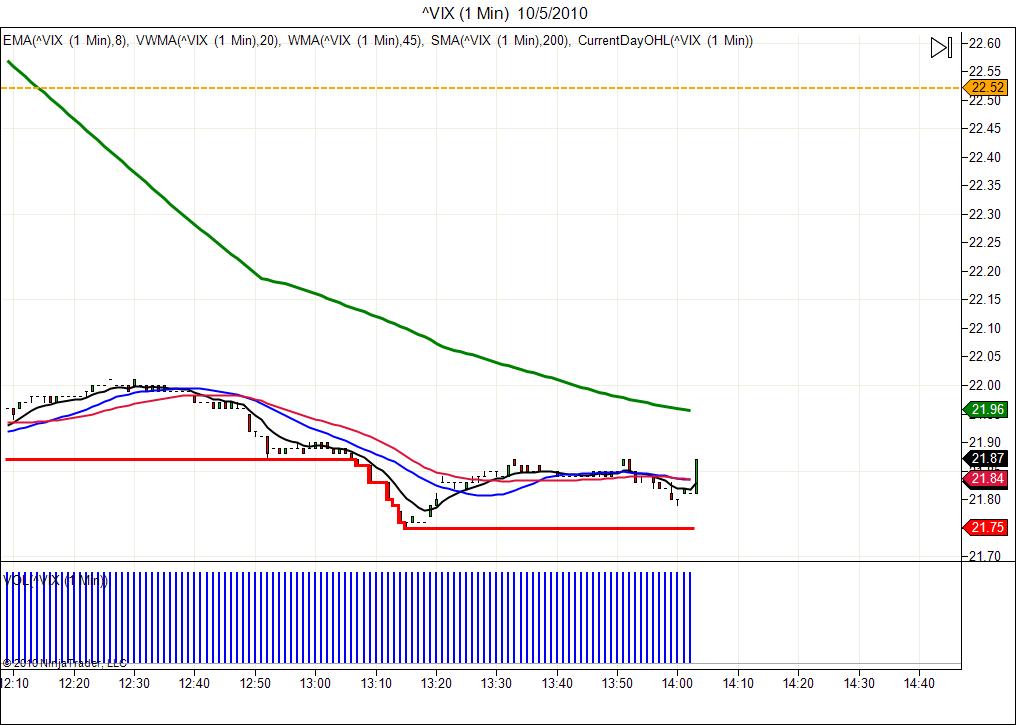The width and height of the screenshot is (1016, 725).
Task: Click the 22.60 price axis label
Action: (984, 43)
